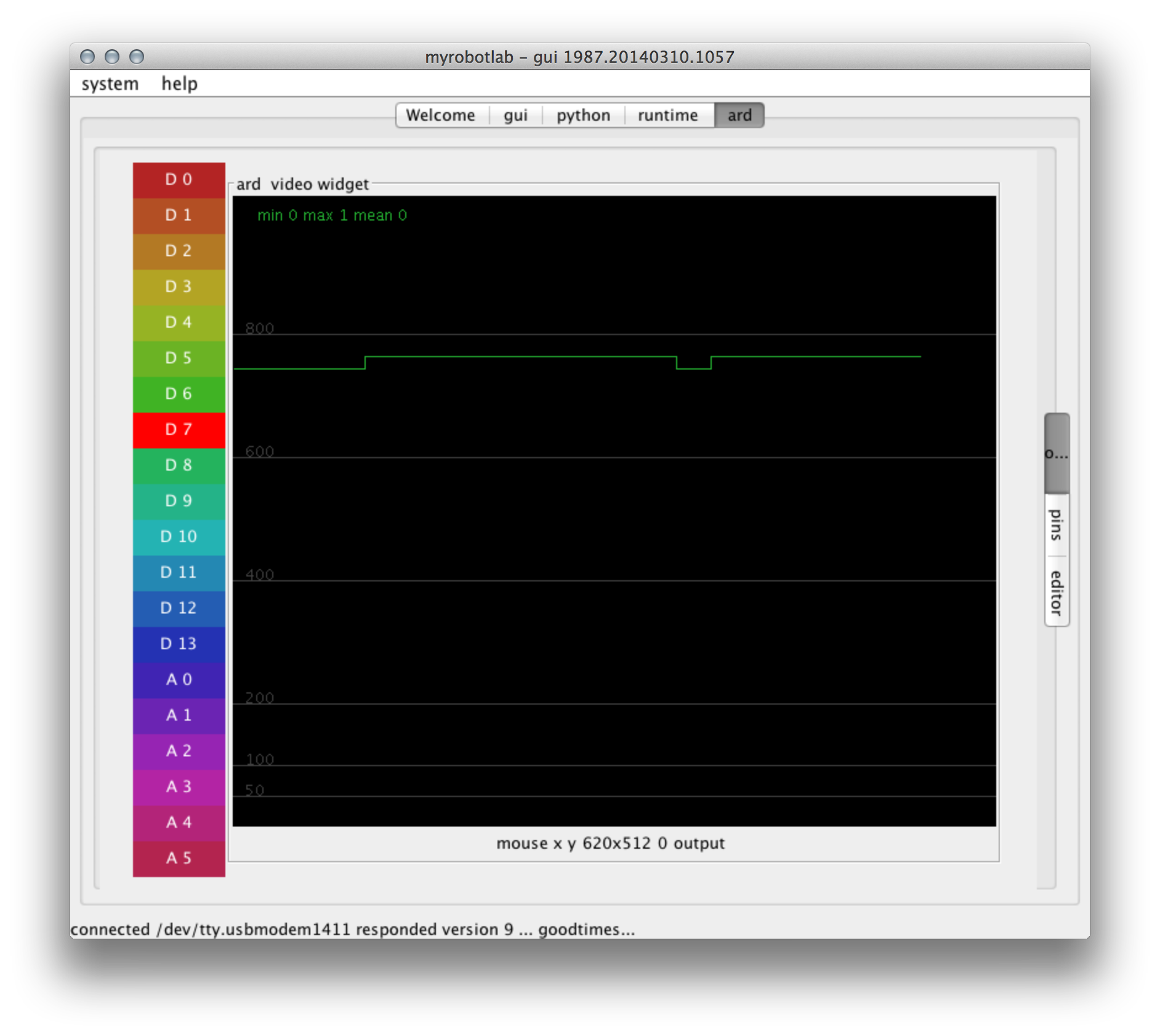The width and height of the screenshot is (1160, 1036).
Task: Switch to the runtime tab
Action: point(668,115)
